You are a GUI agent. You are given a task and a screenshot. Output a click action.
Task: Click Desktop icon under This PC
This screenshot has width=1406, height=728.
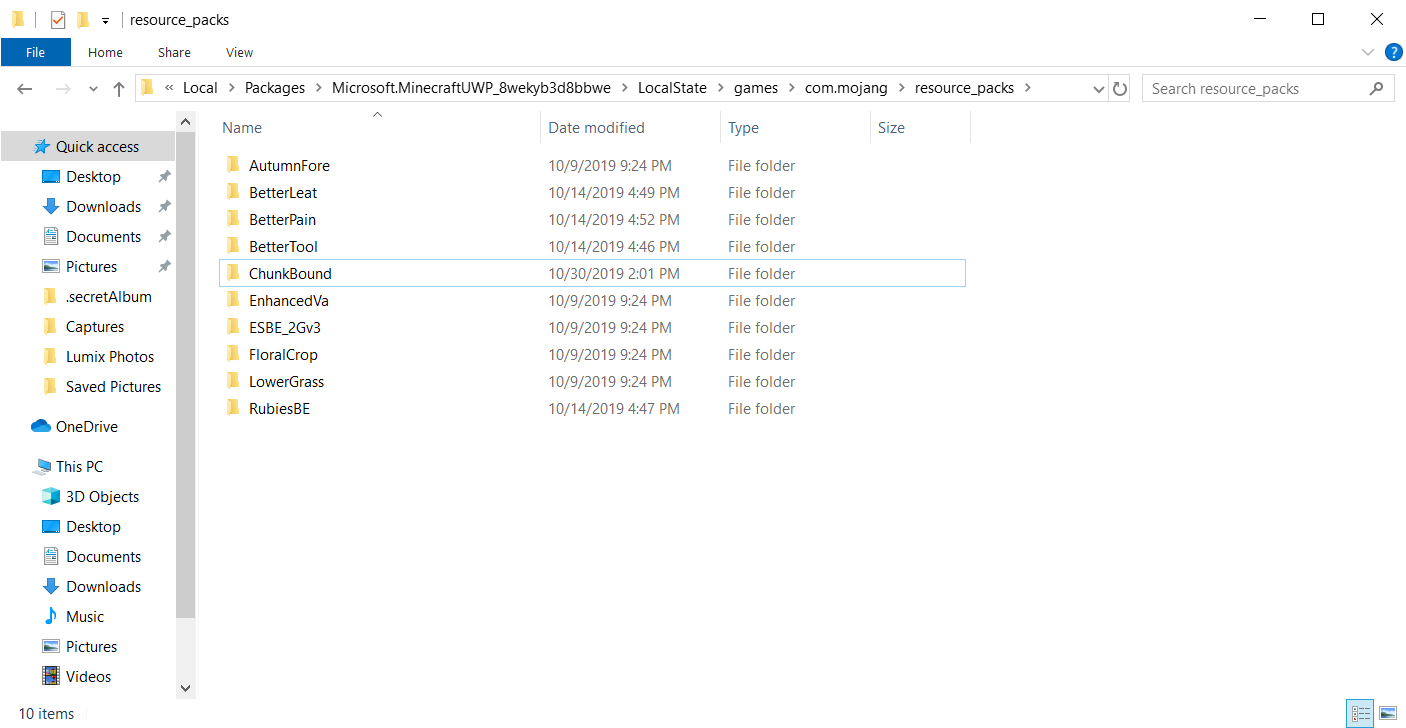click(51, 526)
